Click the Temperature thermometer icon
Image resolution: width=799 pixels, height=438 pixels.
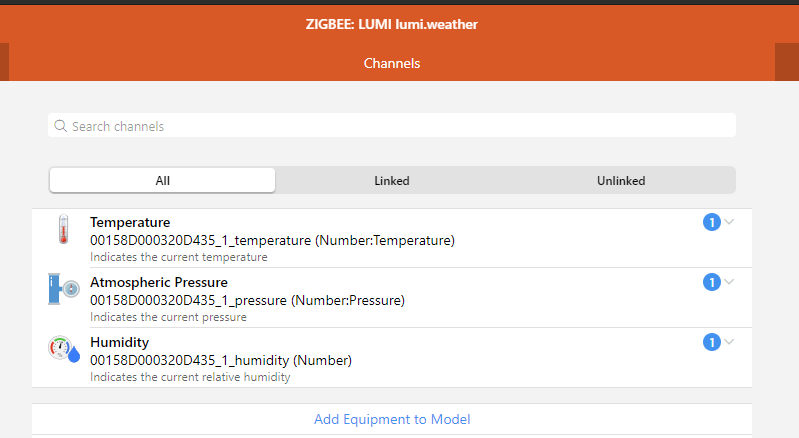click(x=64, y=230)
